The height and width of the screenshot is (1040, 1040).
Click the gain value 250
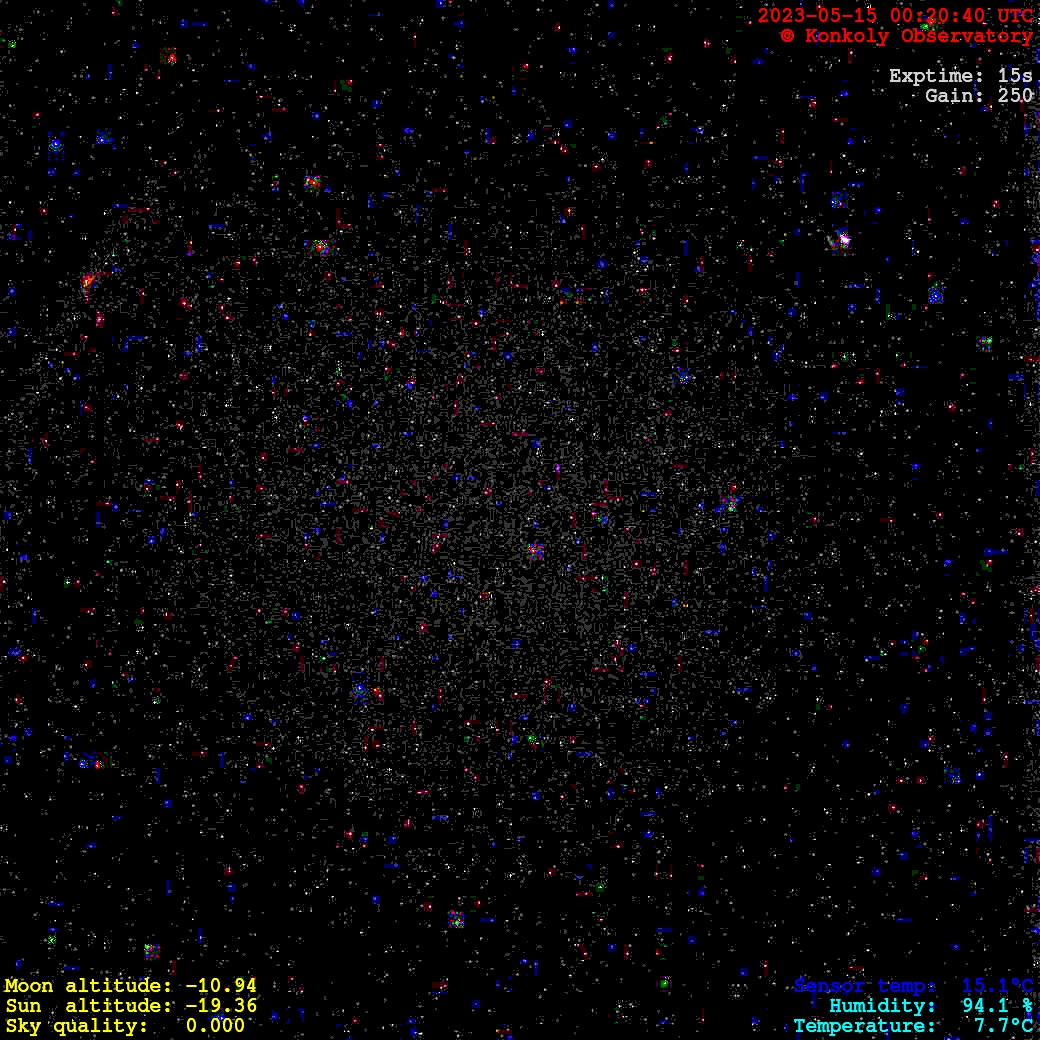1015,96
